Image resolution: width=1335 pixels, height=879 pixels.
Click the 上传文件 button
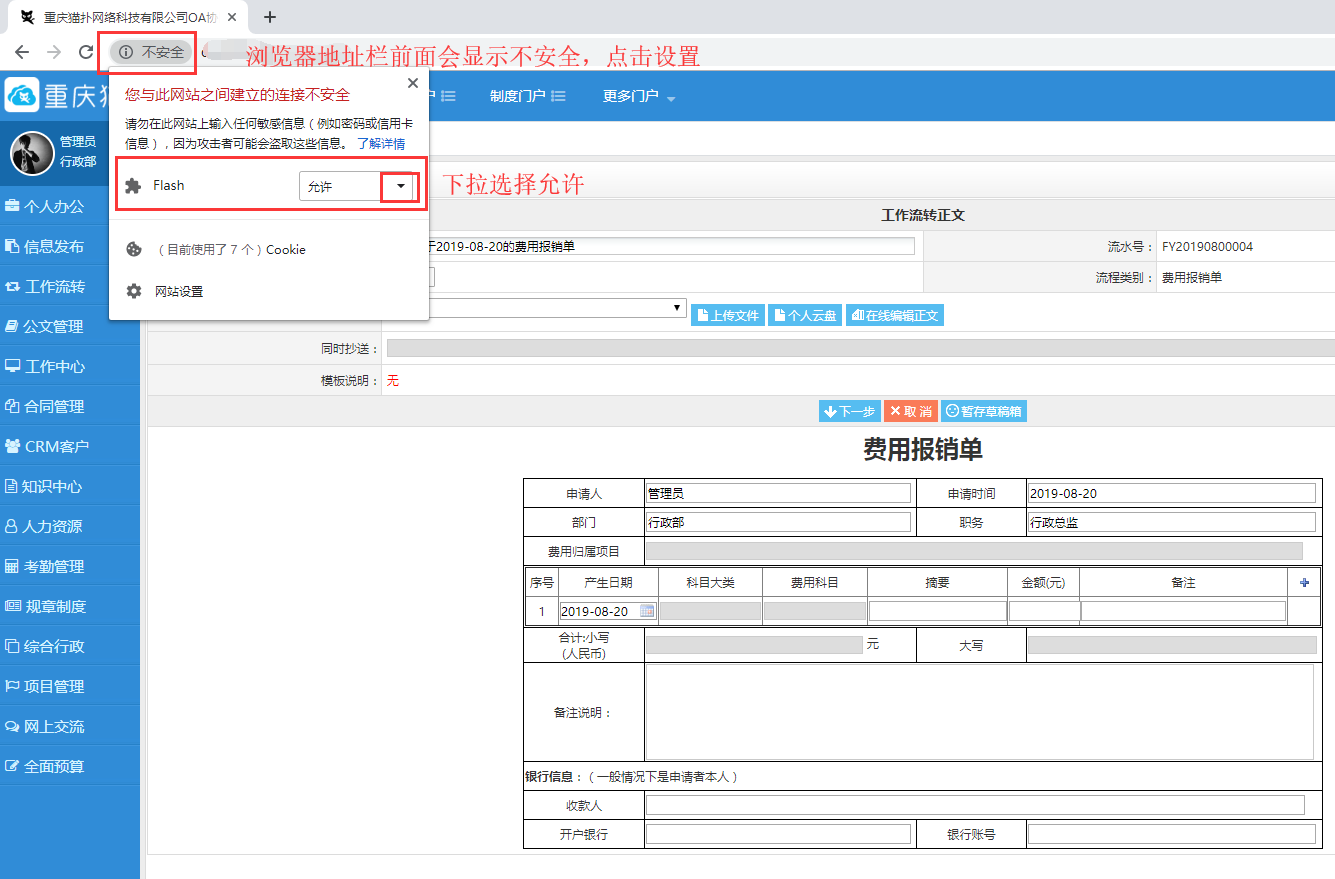tap(727, 315)
